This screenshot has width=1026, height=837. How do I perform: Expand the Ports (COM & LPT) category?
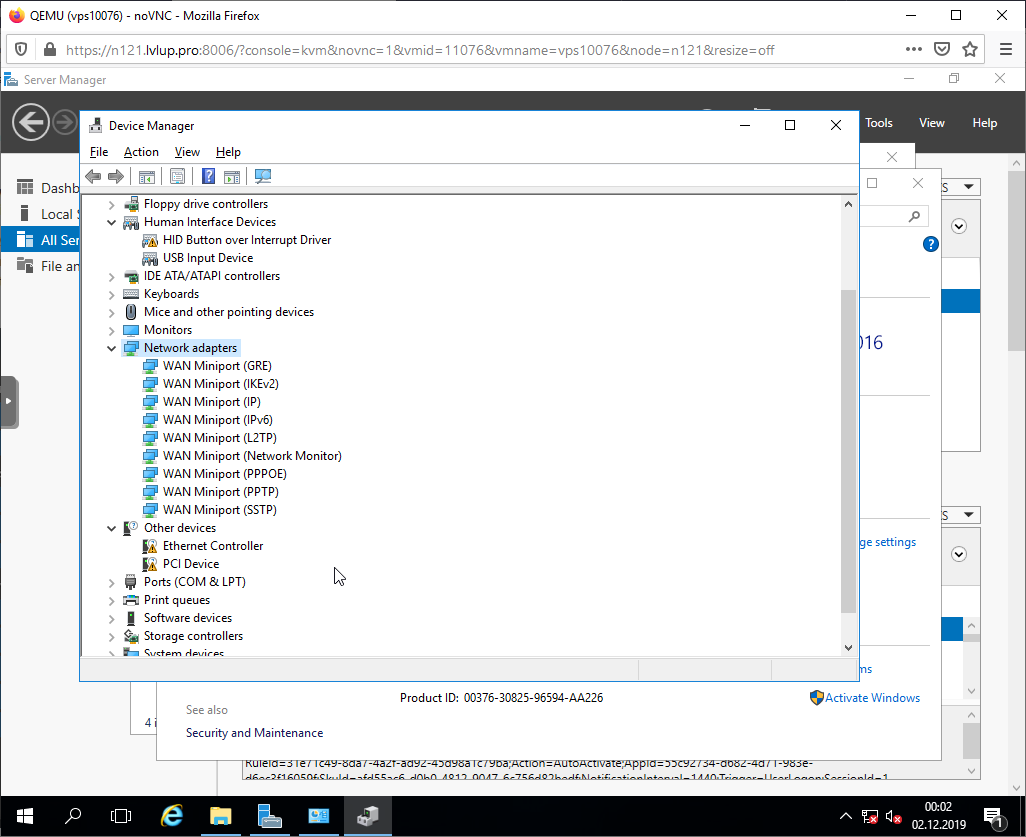(x=112, y=582)
